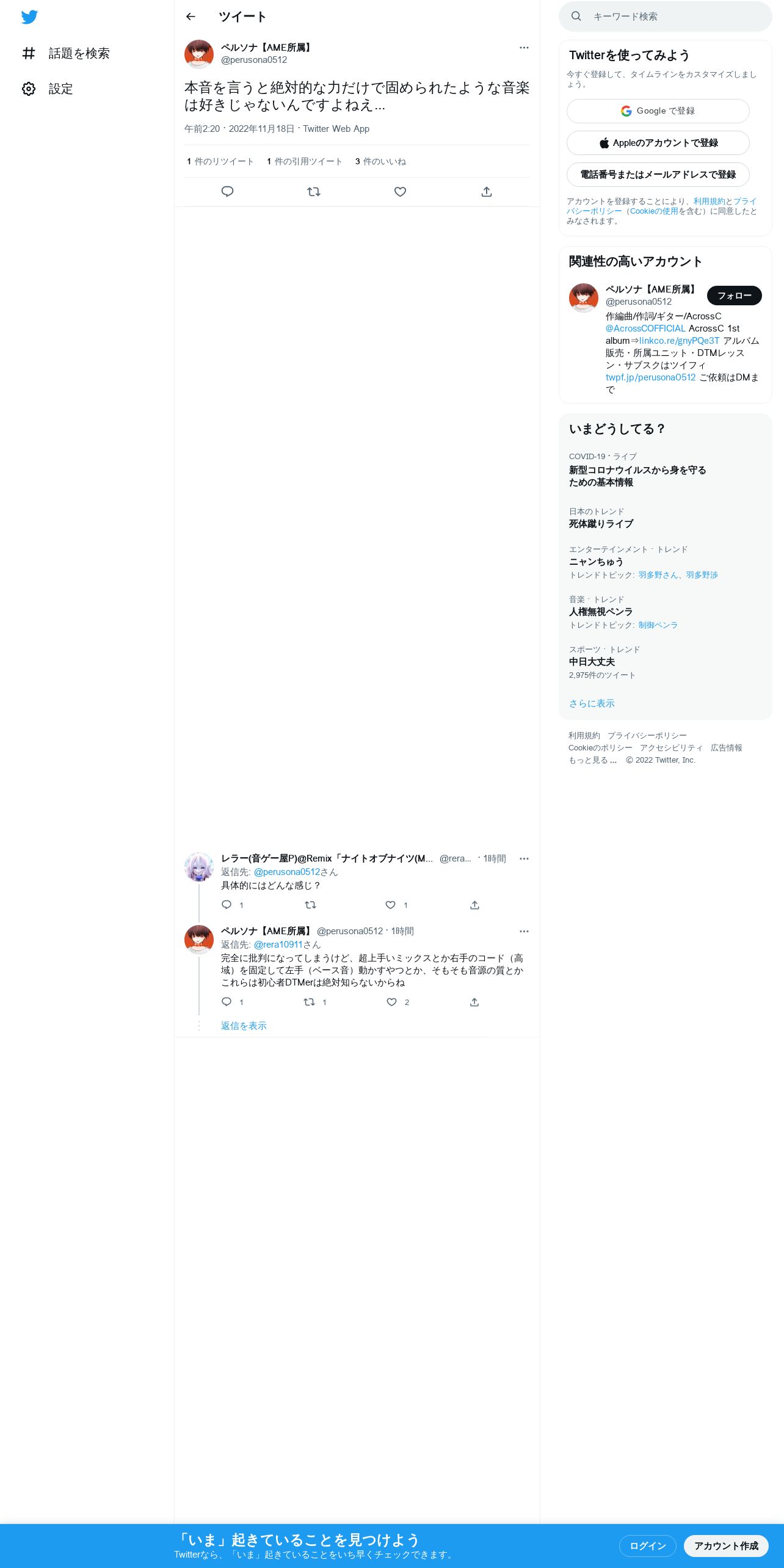
Task: Follow ペルソナ with the フォロー button
Action: tap(735, 296)
